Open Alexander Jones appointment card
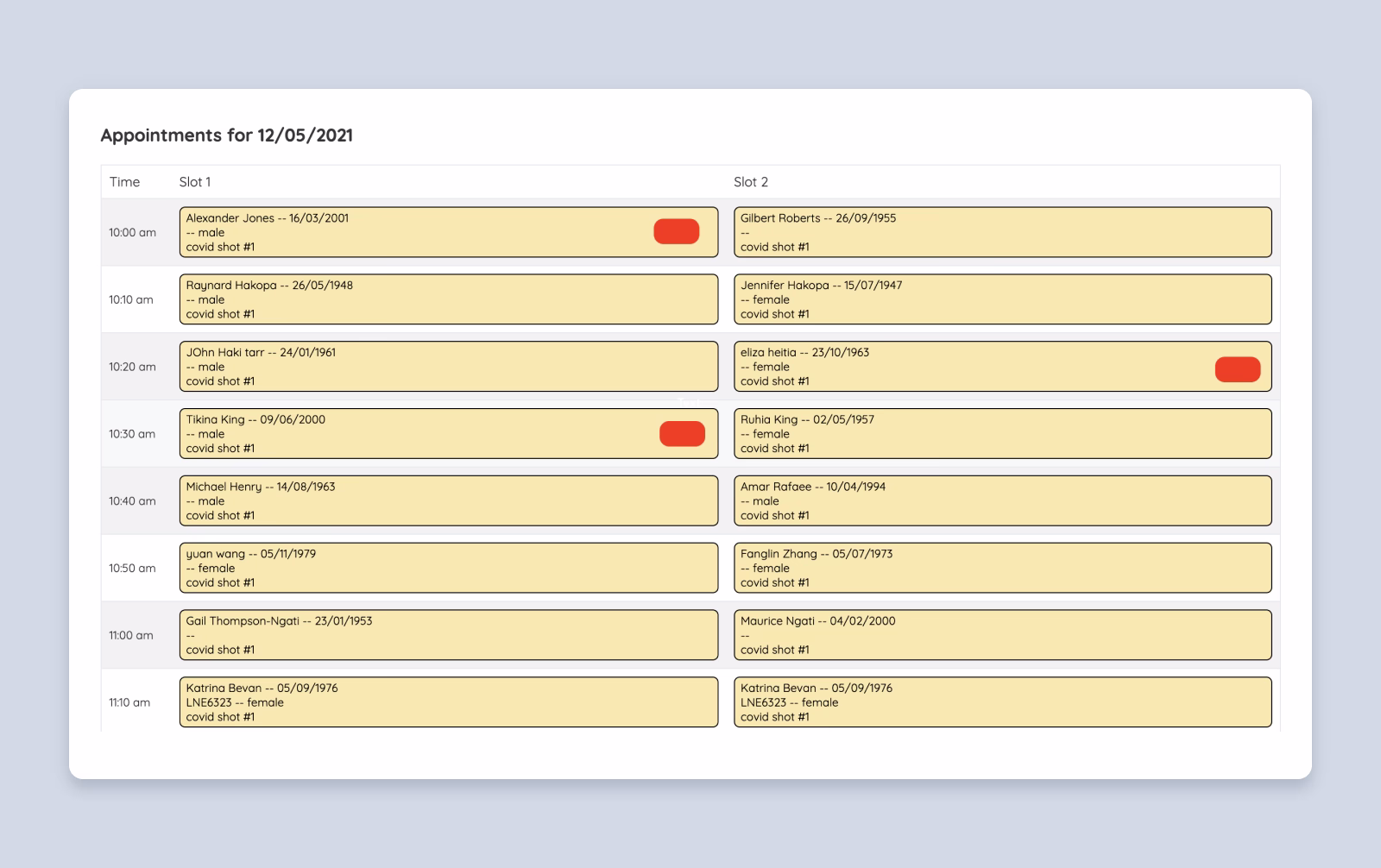Viewport: 1381px width, 868px height. click(449, 232)
